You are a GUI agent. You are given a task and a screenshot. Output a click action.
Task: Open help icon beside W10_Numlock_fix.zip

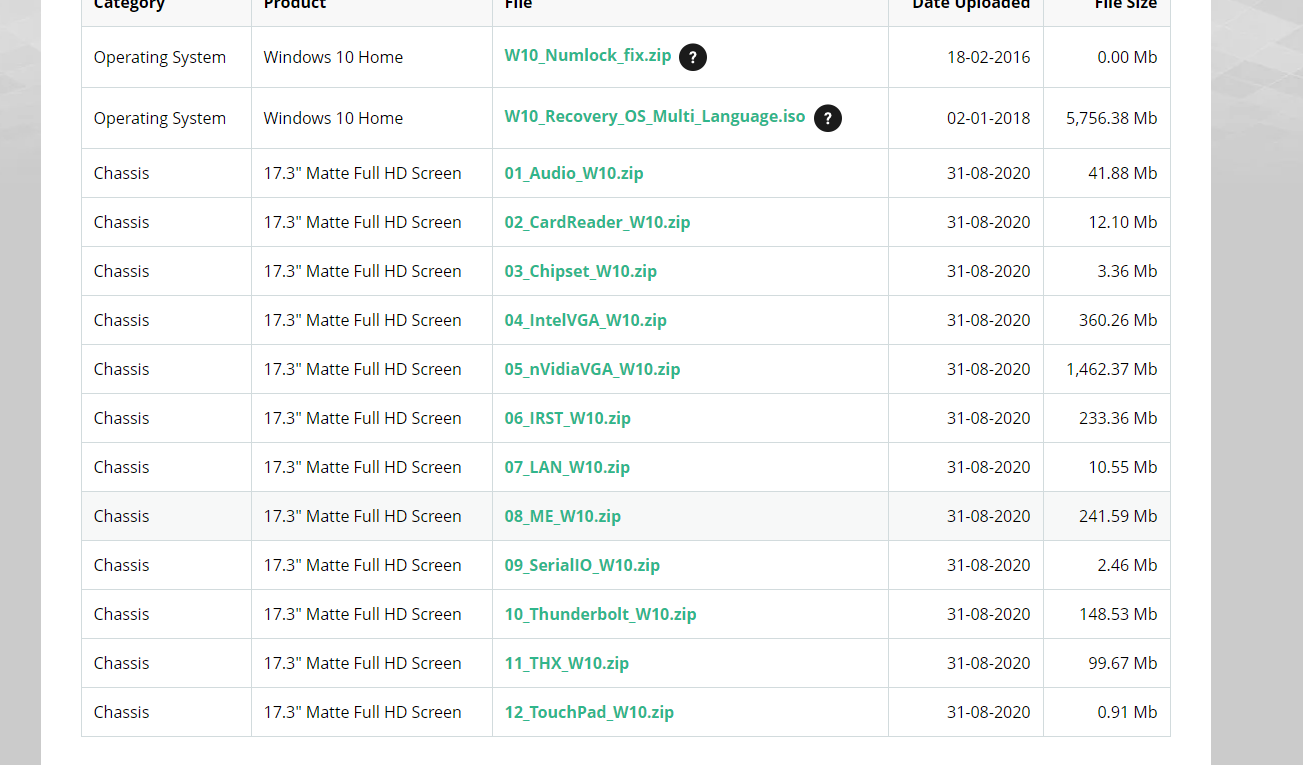693,57
